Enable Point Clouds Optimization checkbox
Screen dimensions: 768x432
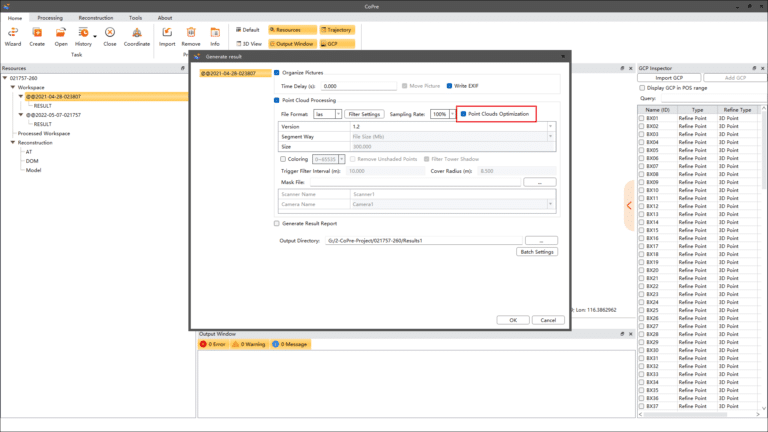click(x=463, y=114)
